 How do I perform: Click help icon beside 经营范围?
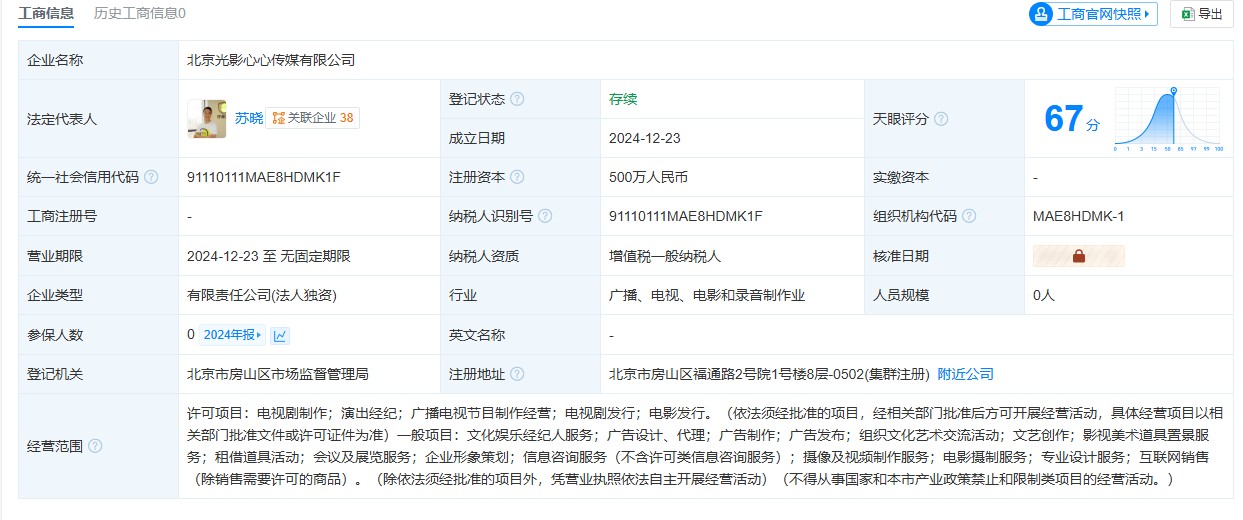(95, 446)
